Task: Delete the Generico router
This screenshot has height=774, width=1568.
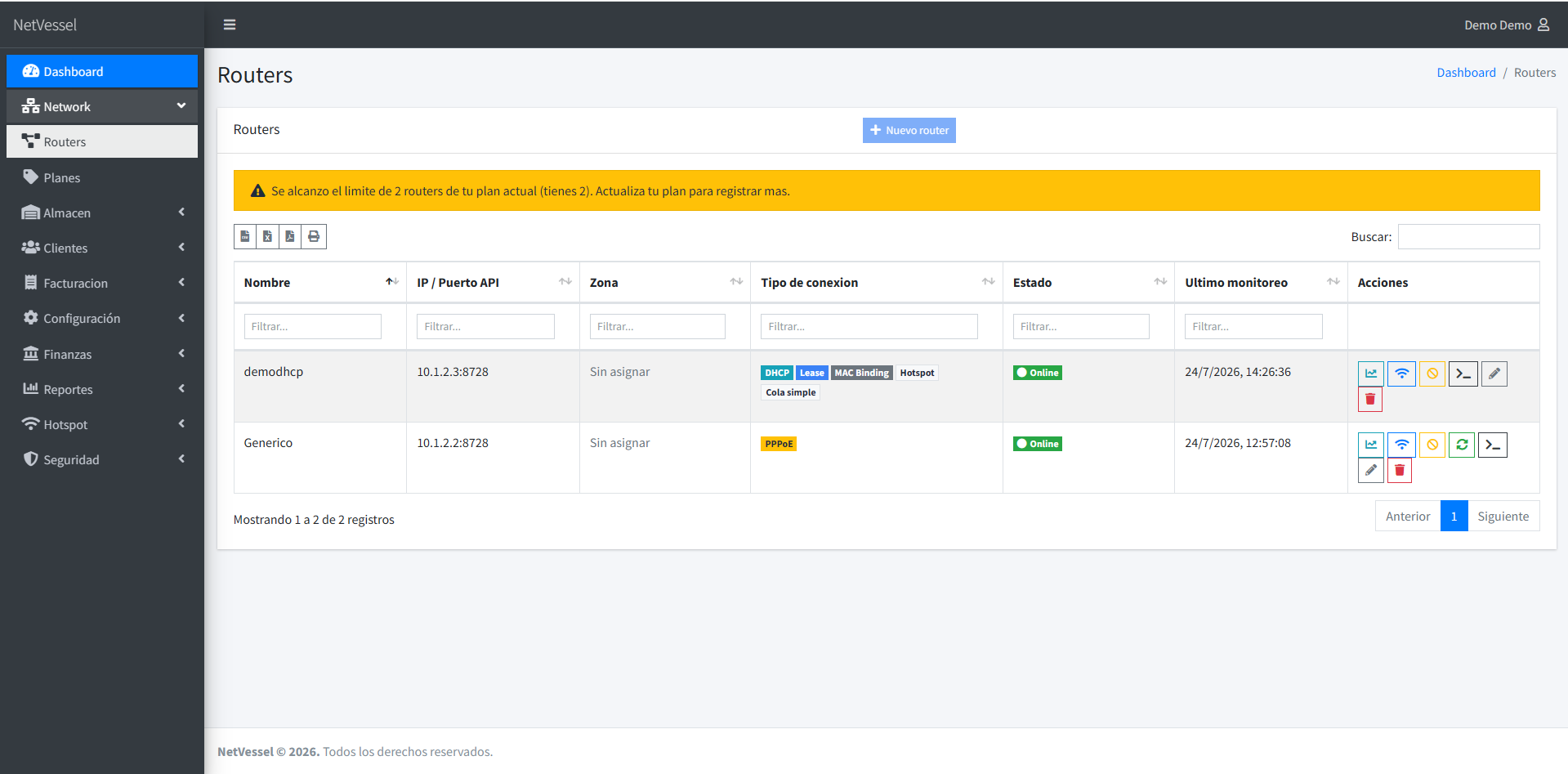Action: (1400, 470)
